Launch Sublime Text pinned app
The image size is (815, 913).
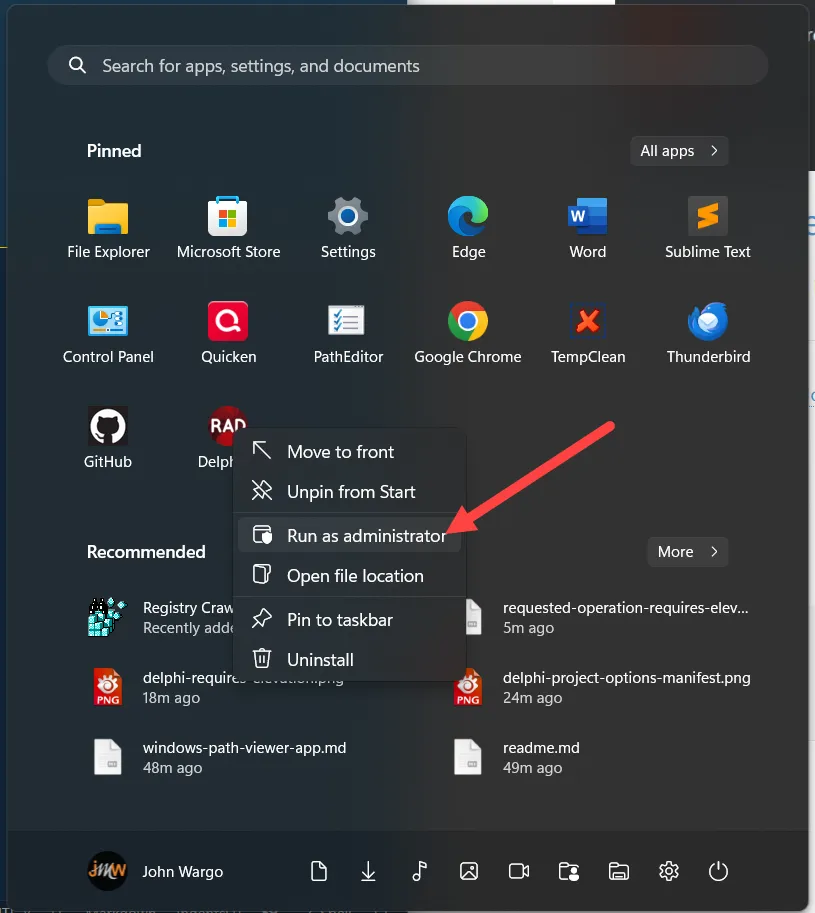coord(707,229)
